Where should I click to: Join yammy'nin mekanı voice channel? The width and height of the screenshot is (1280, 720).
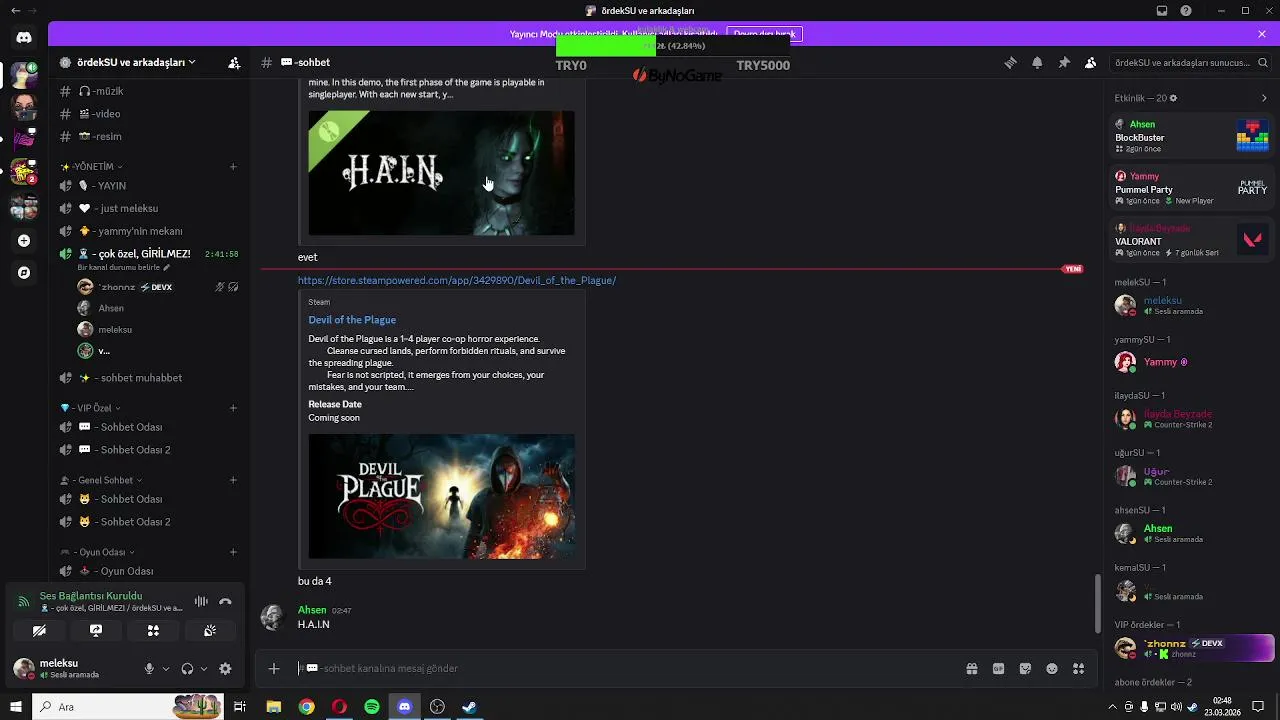[x=150, y=231]
